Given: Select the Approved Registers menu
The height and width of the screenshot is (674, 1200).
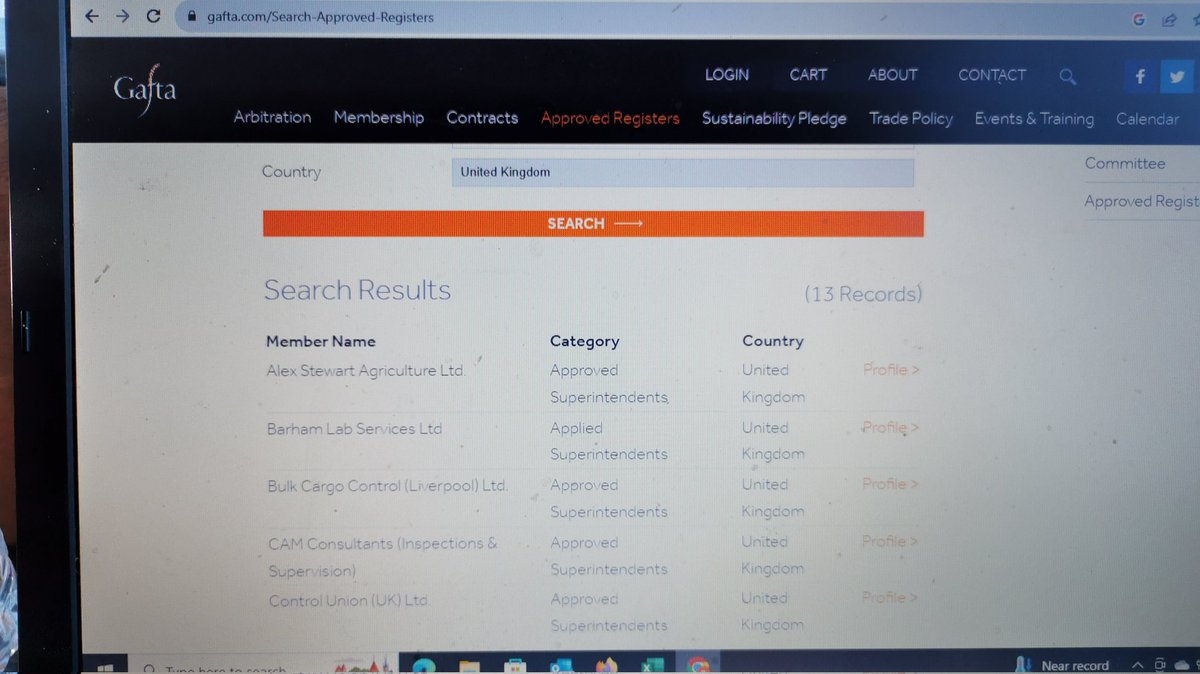Looking at the screenshot, I should coord(610,118).
